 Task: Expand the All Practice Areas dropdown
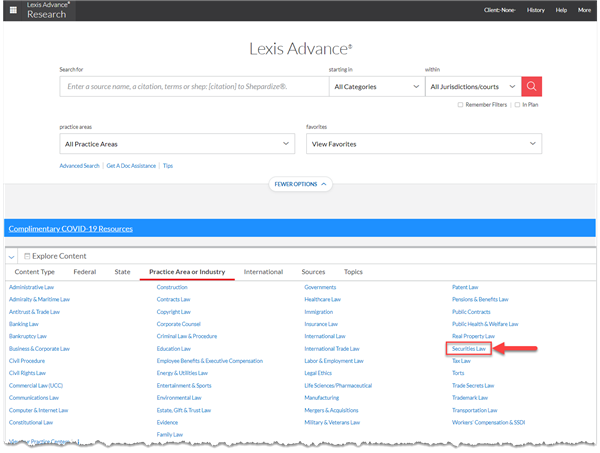[177, 144]
